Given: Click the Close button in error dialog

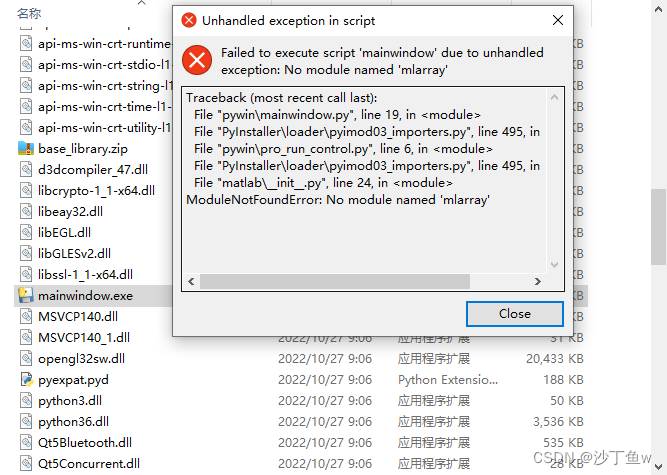Looking at the screenshot, I should pyautogui.click(x=514, y=314).
